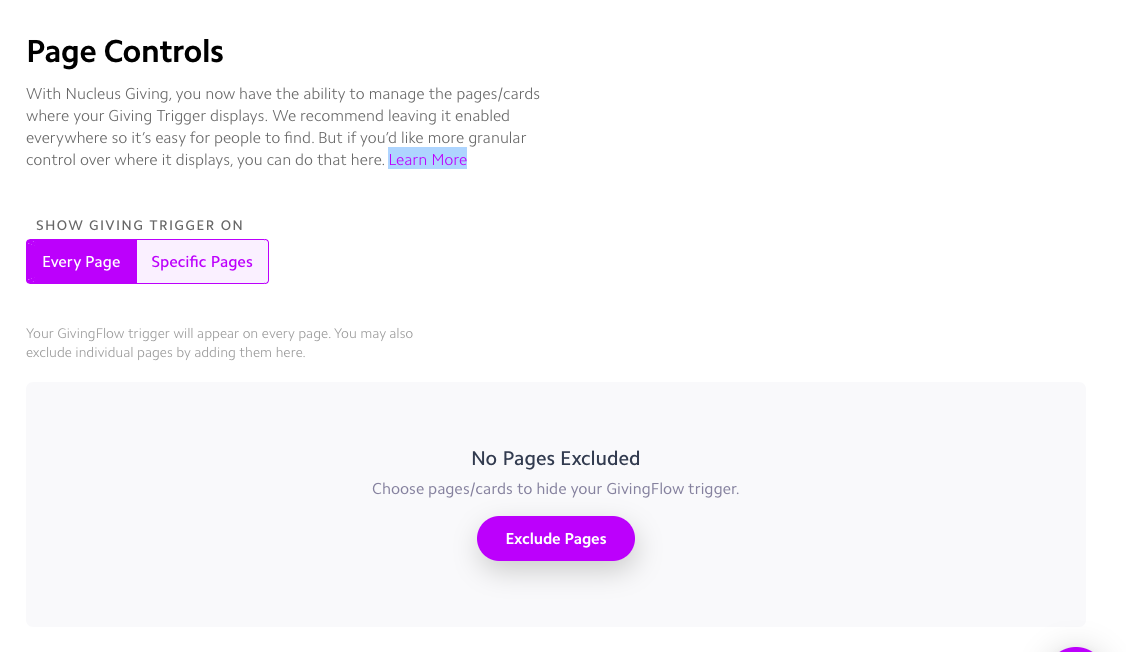Click the Page Controls heading

click(x=125, y=52)
